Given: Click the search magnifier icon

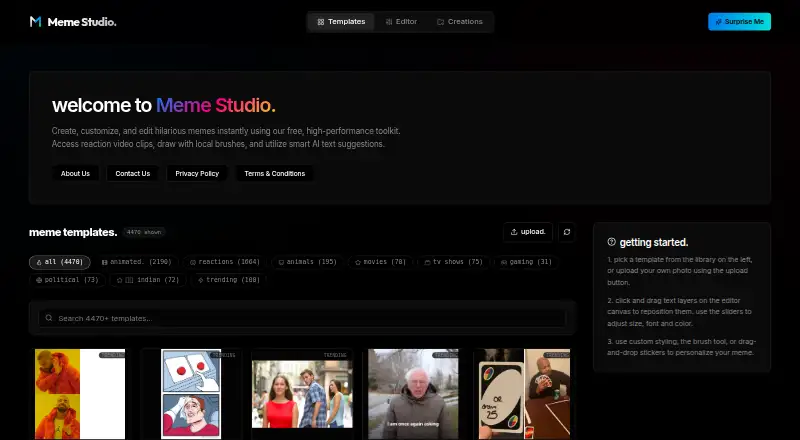Looking at the screenshot, I should 49,318.
